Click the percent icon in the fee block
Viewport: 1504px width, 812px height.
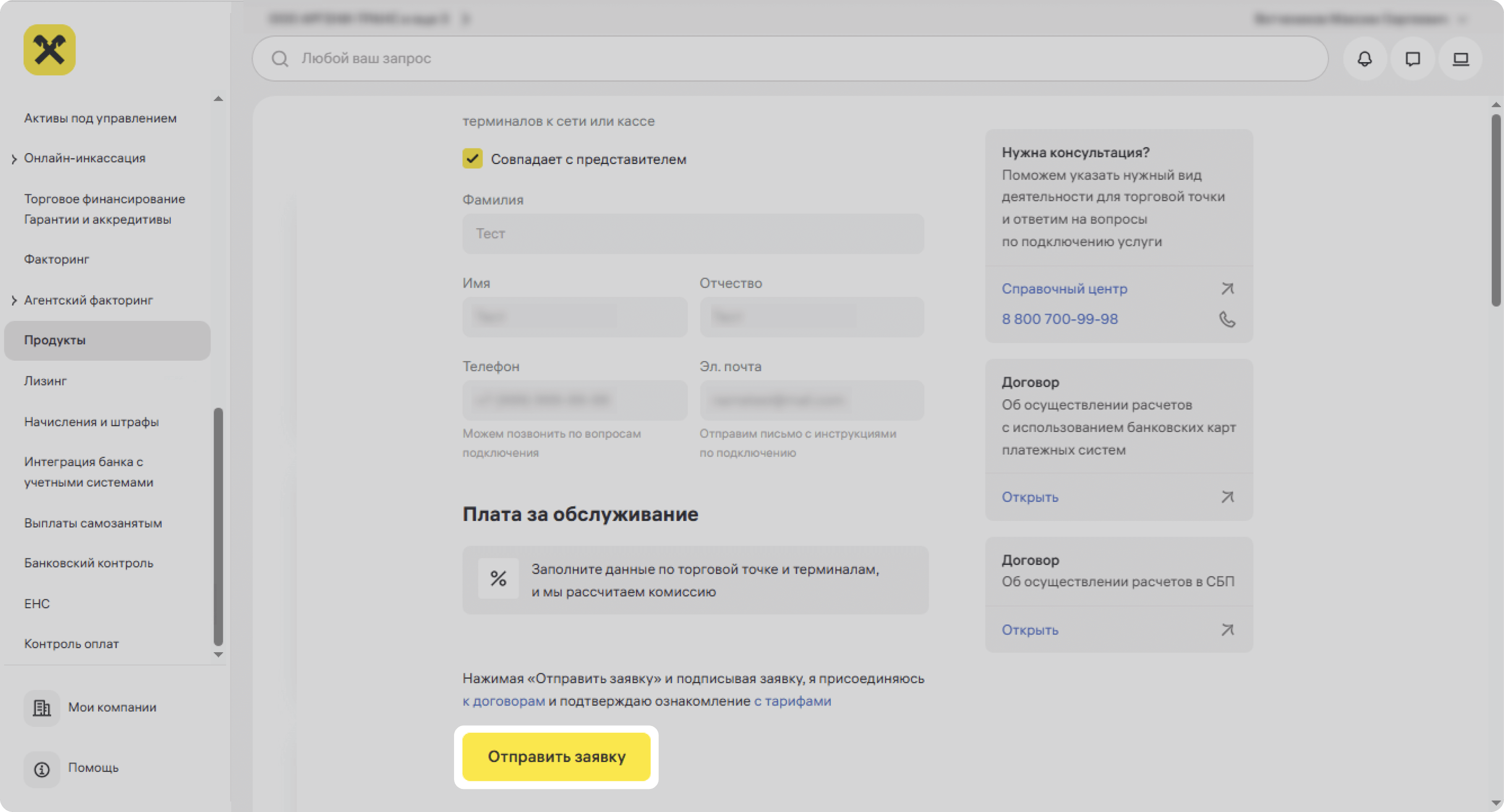[x=498, y=579]
